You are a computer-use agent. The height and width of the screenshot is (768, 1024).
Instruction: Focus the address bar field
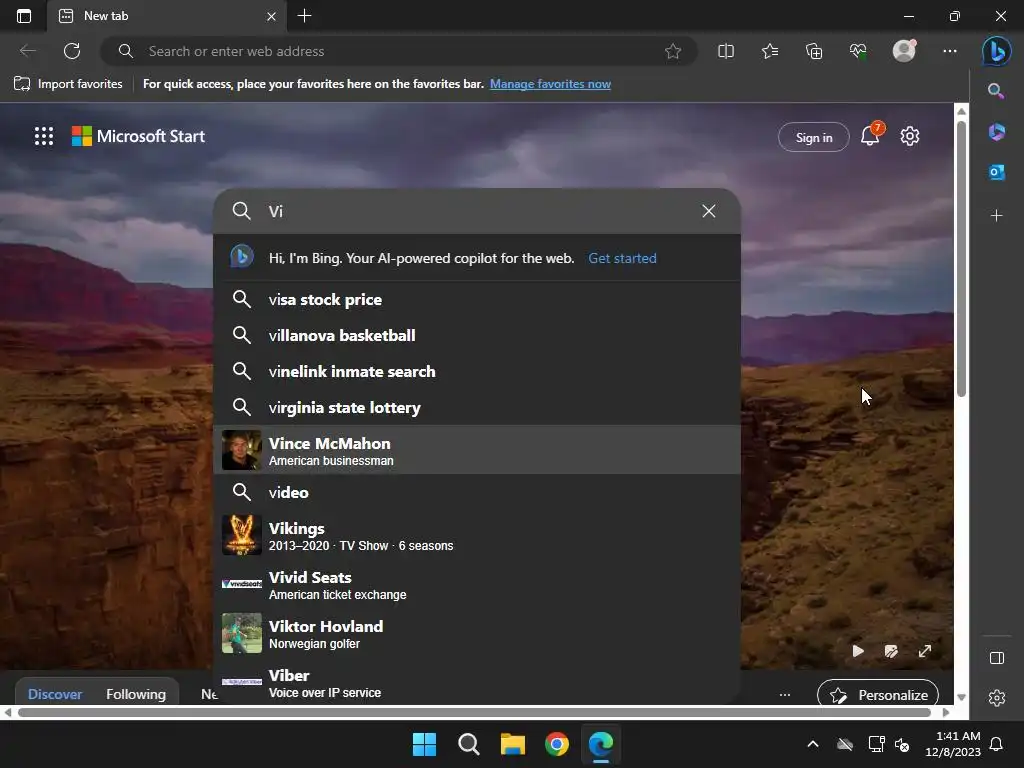(400, 51)
